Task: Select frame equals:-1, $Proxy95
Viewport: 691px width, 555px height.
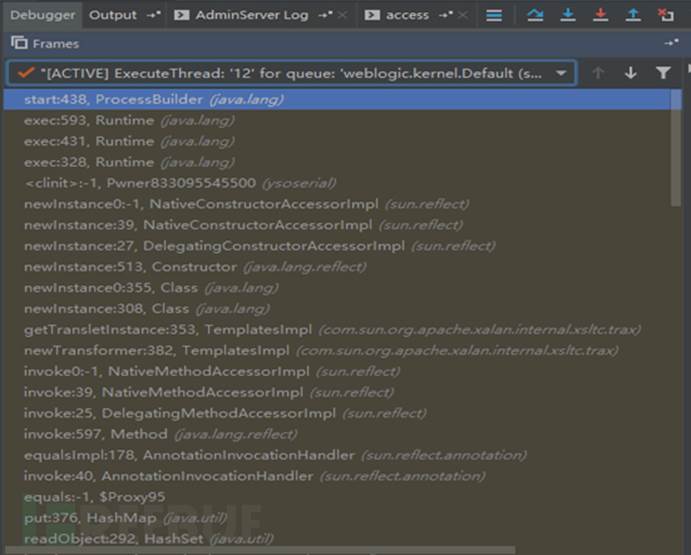Action: (337, 497)
